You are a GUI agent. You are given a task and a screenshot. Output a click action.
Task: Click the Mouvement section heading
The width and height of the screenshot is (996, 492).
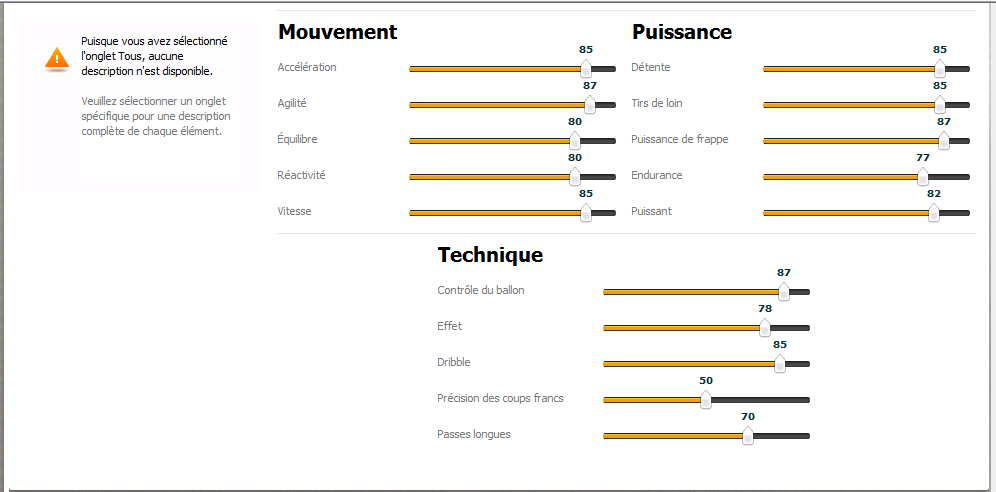tap(337, 32)
